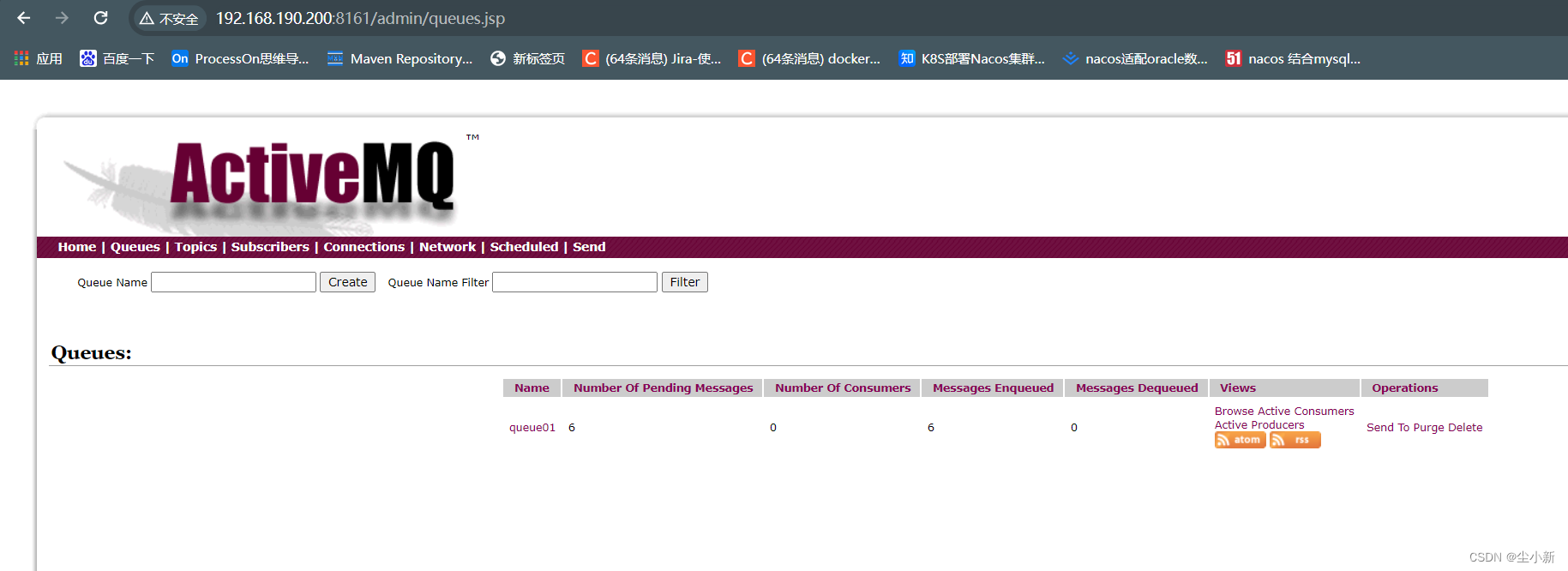
Task: Click the browser forward arrow
Action: coord(62,18)
